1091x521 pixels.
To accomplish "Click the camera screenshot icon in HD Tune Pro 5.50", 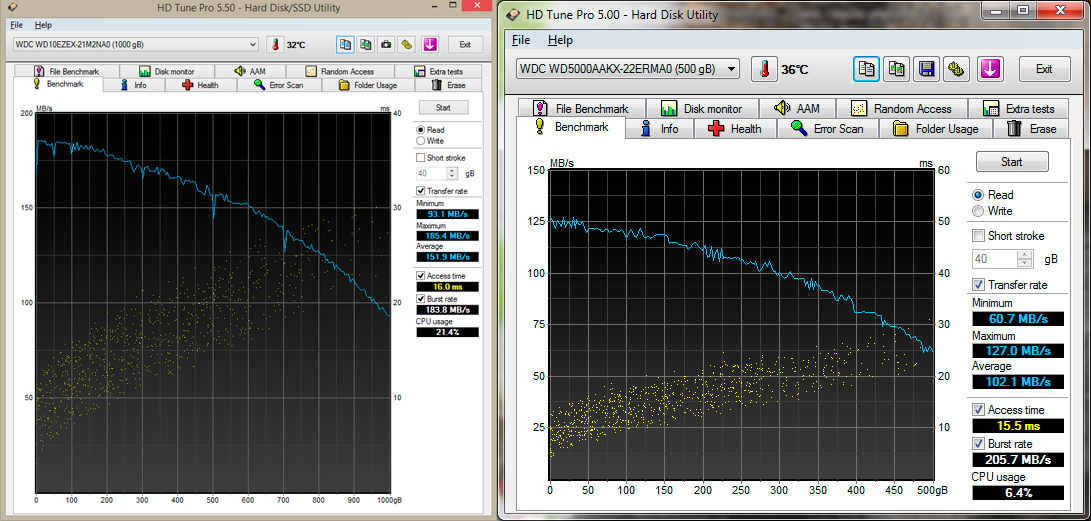I will (386, 44).
